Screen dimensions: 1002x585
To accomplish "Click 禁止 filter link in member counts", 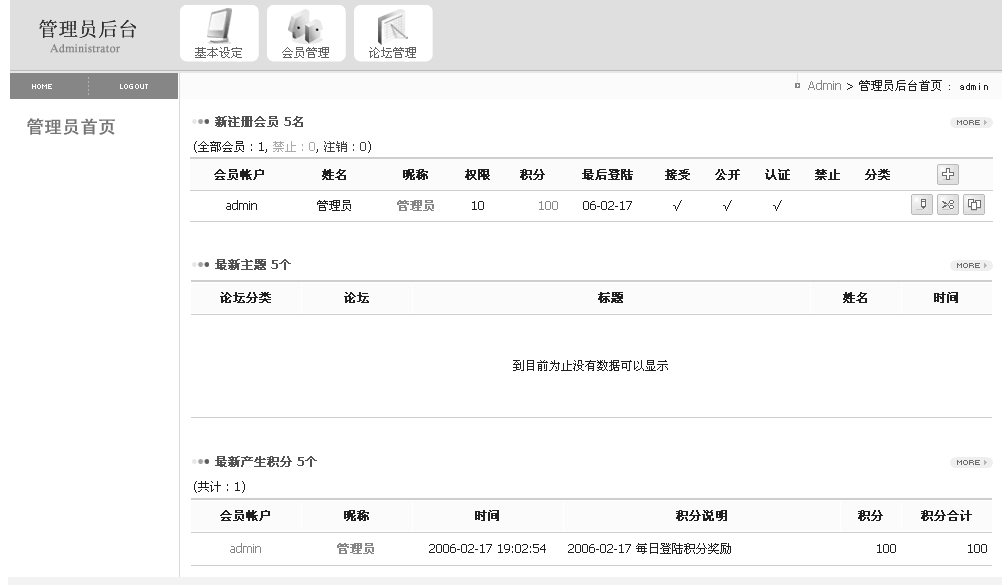I will pyautogui.click(x=286, y=147).
